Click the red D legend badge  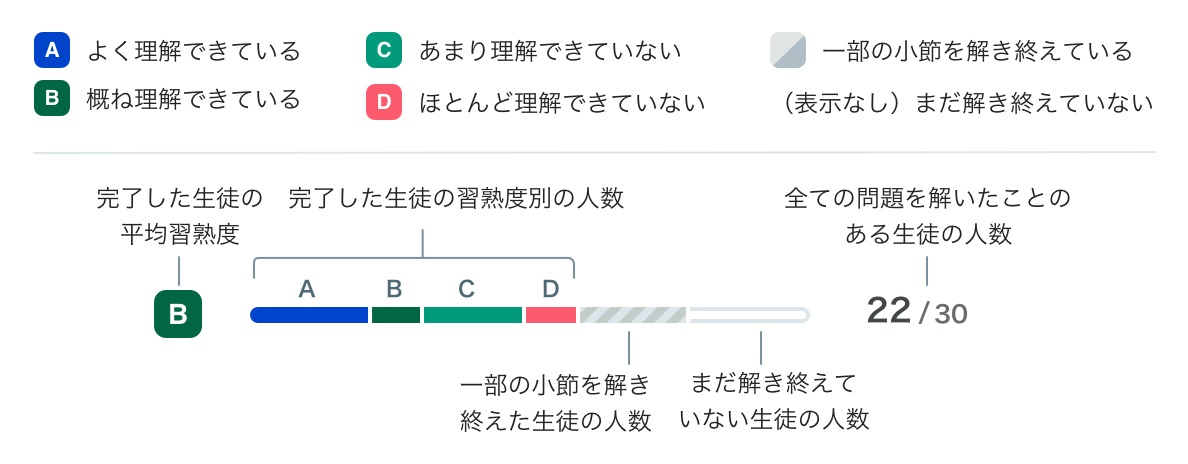pyautogui.click(x=384, y=102)
